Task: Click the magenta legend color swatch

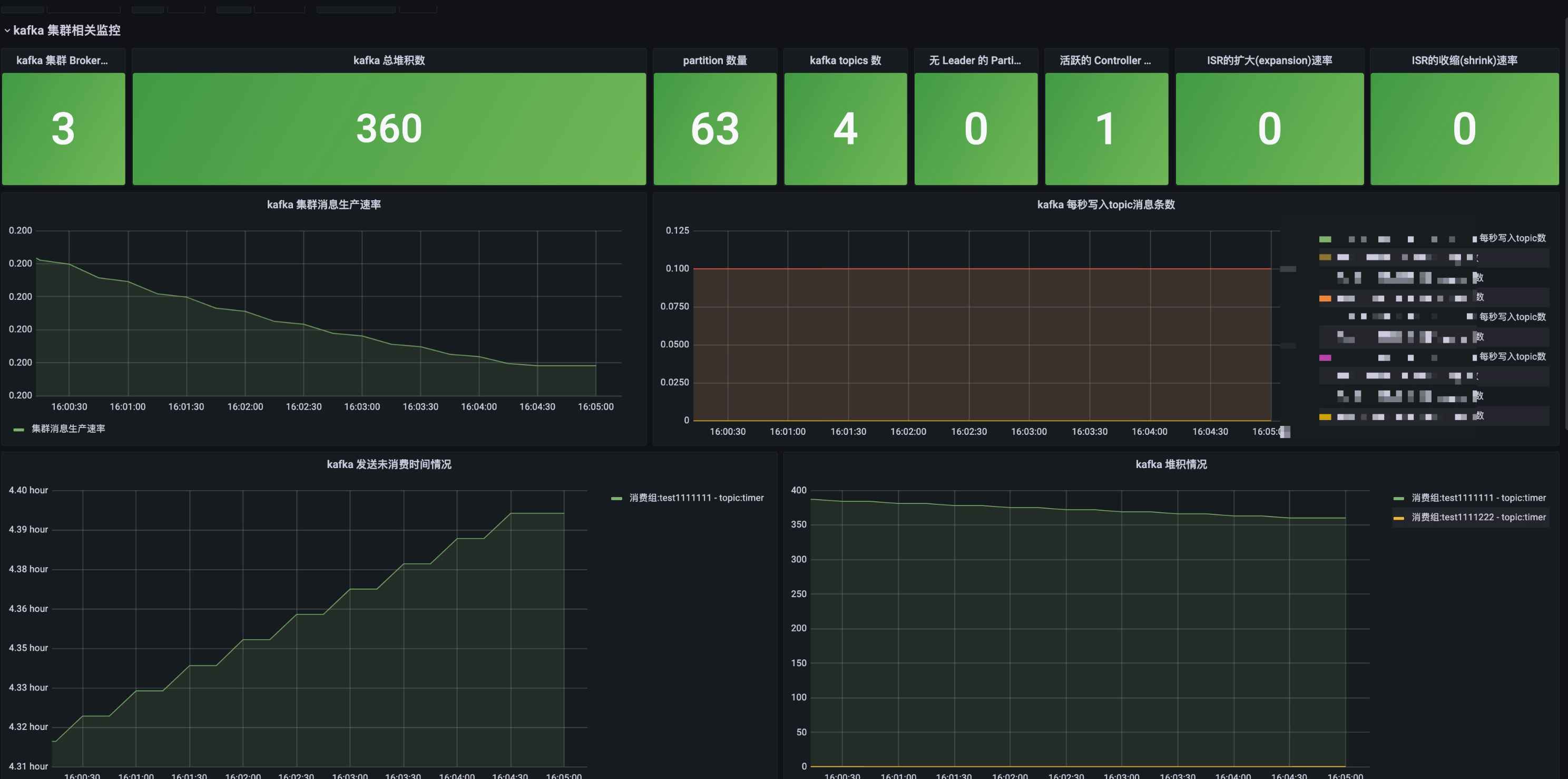Action: [x=1325, y=357]
